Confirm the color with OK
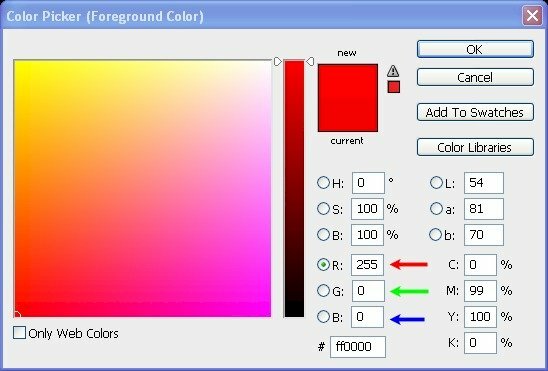The image size is (548, 371). pyautogui.click(x=475, y=49)
